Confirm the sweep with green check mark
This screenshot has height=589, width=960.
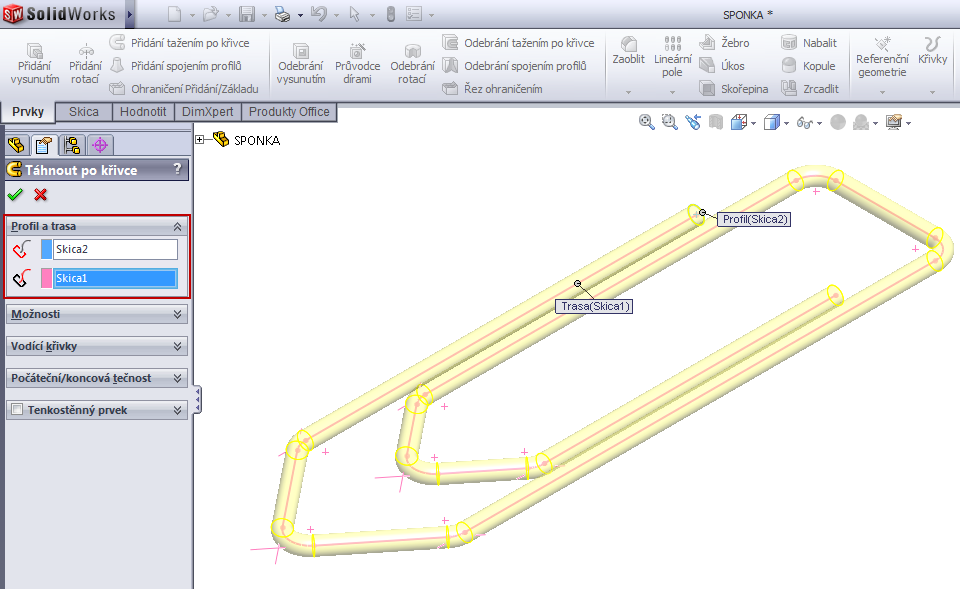click(x=14, y=195)
